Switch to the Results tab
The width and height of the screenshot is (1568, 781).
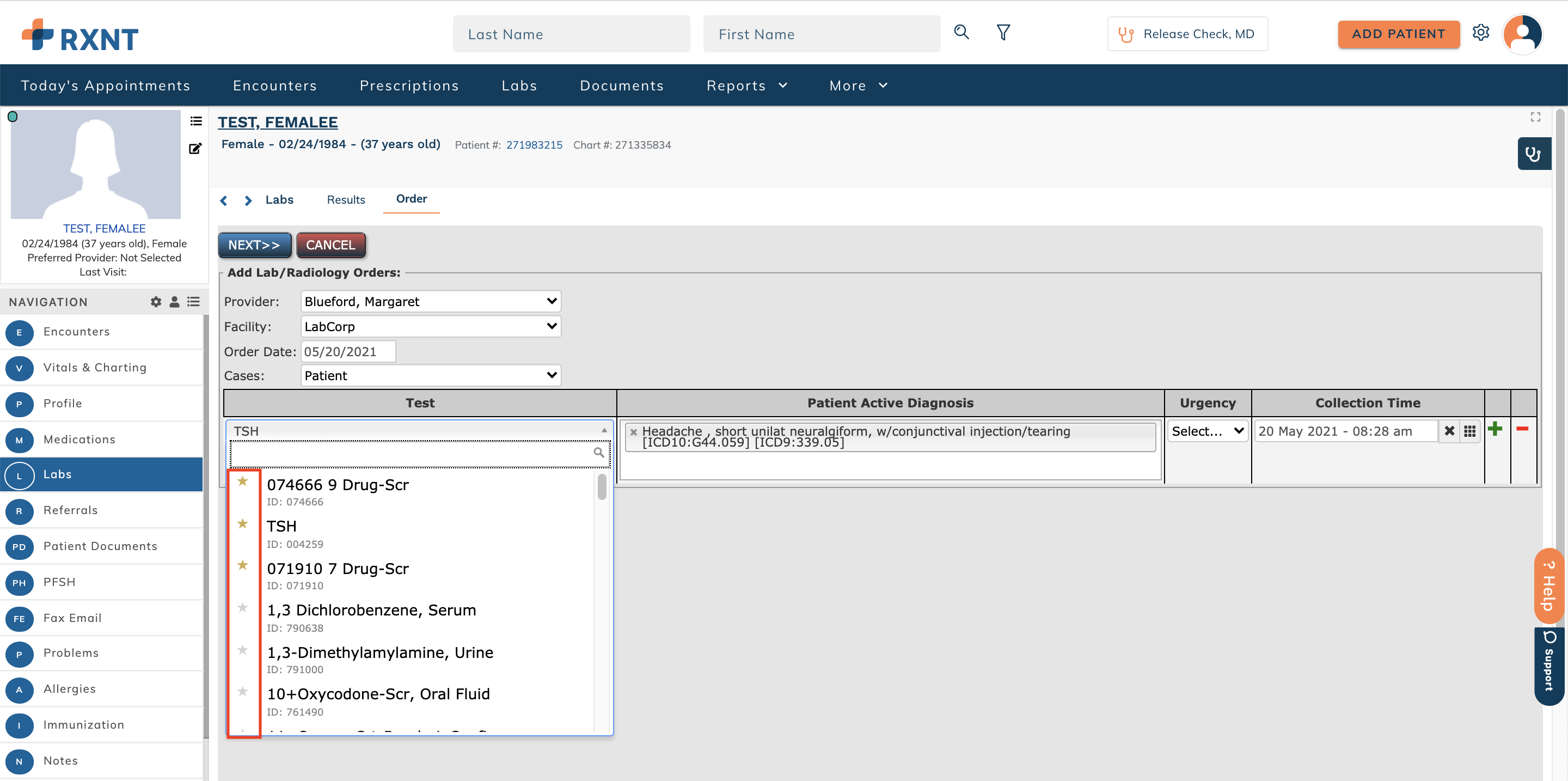tap(346, 200)
